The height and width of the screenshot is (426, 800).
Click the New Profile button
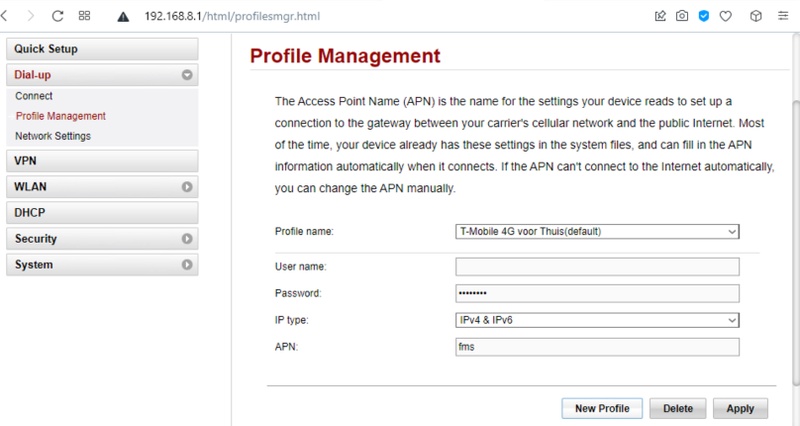pyautogui.click(x=602, y=408)
